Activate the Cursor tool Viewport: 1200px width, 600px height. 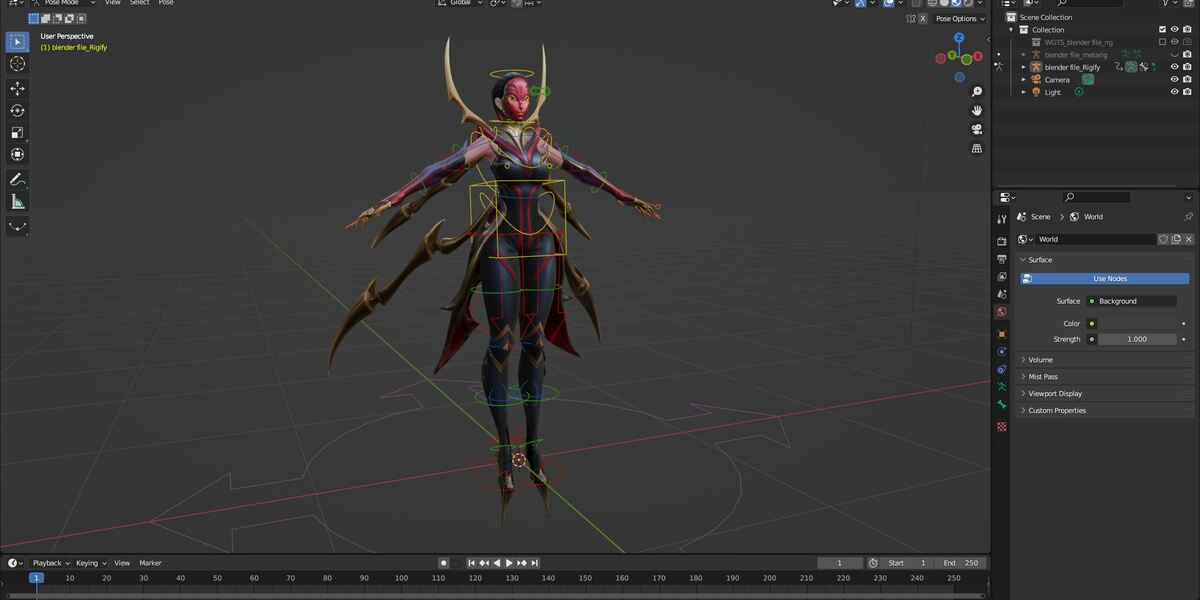[x=17, y=64]
